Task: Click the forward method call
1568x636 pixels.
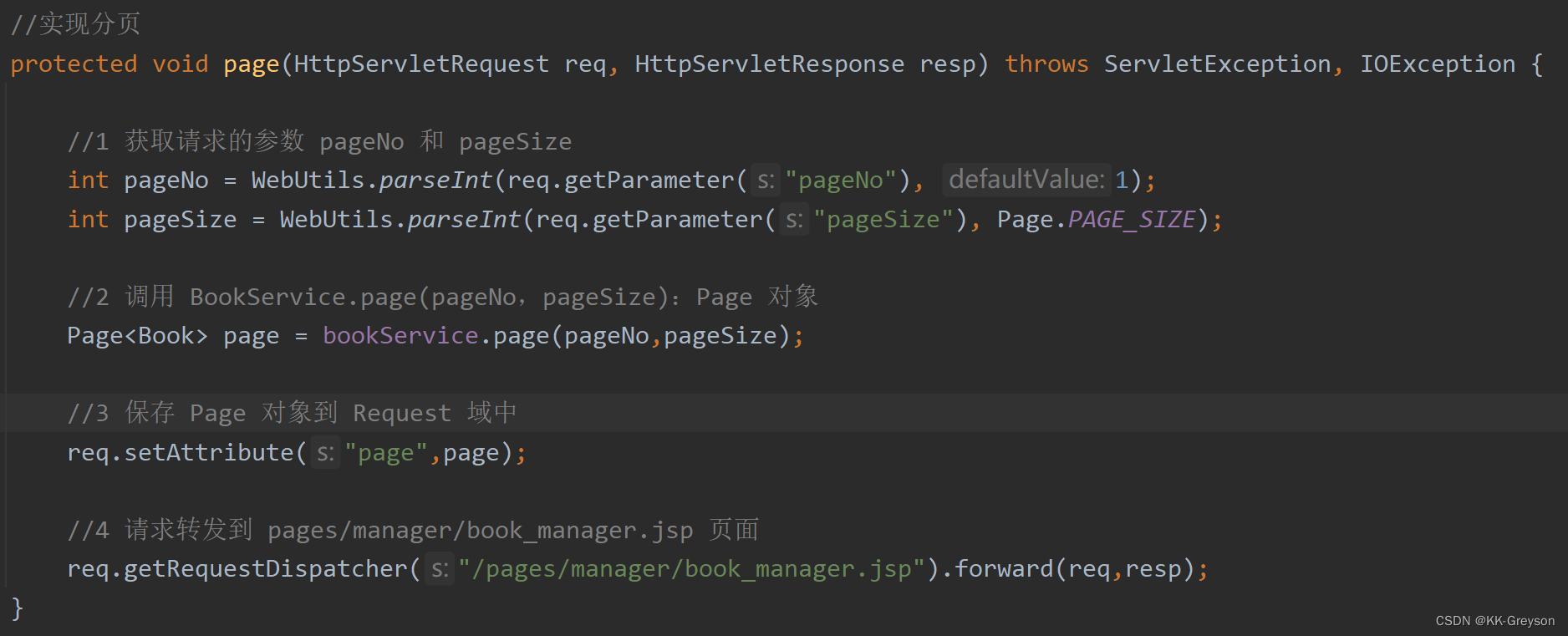Action: [1004, 569]
